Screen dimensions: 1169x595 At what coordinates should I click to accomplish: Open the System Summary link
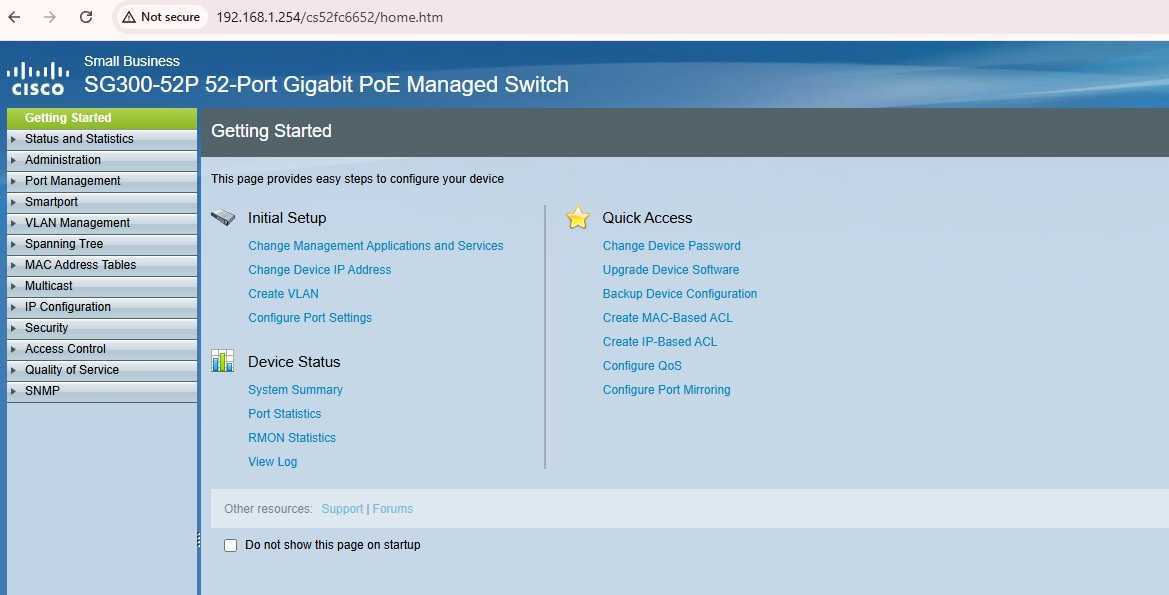coord(295,389)
